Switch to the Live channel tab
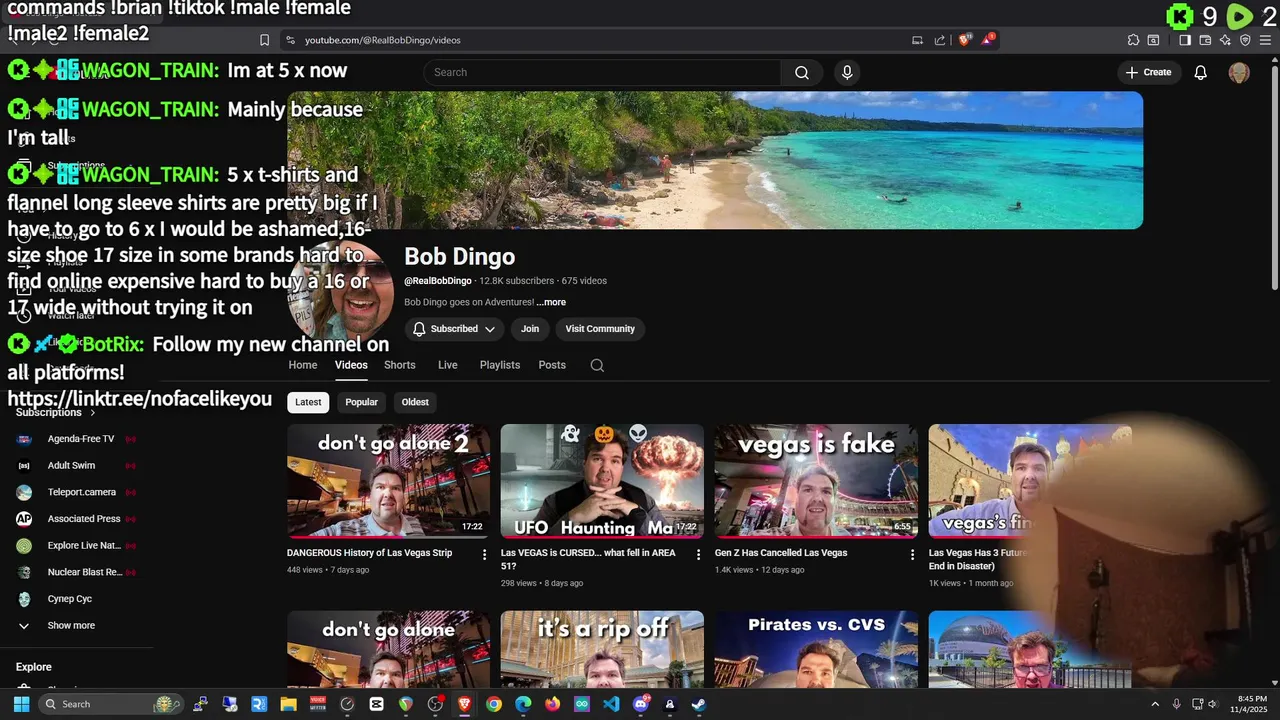1280x720 pixels. pos(448,365)
